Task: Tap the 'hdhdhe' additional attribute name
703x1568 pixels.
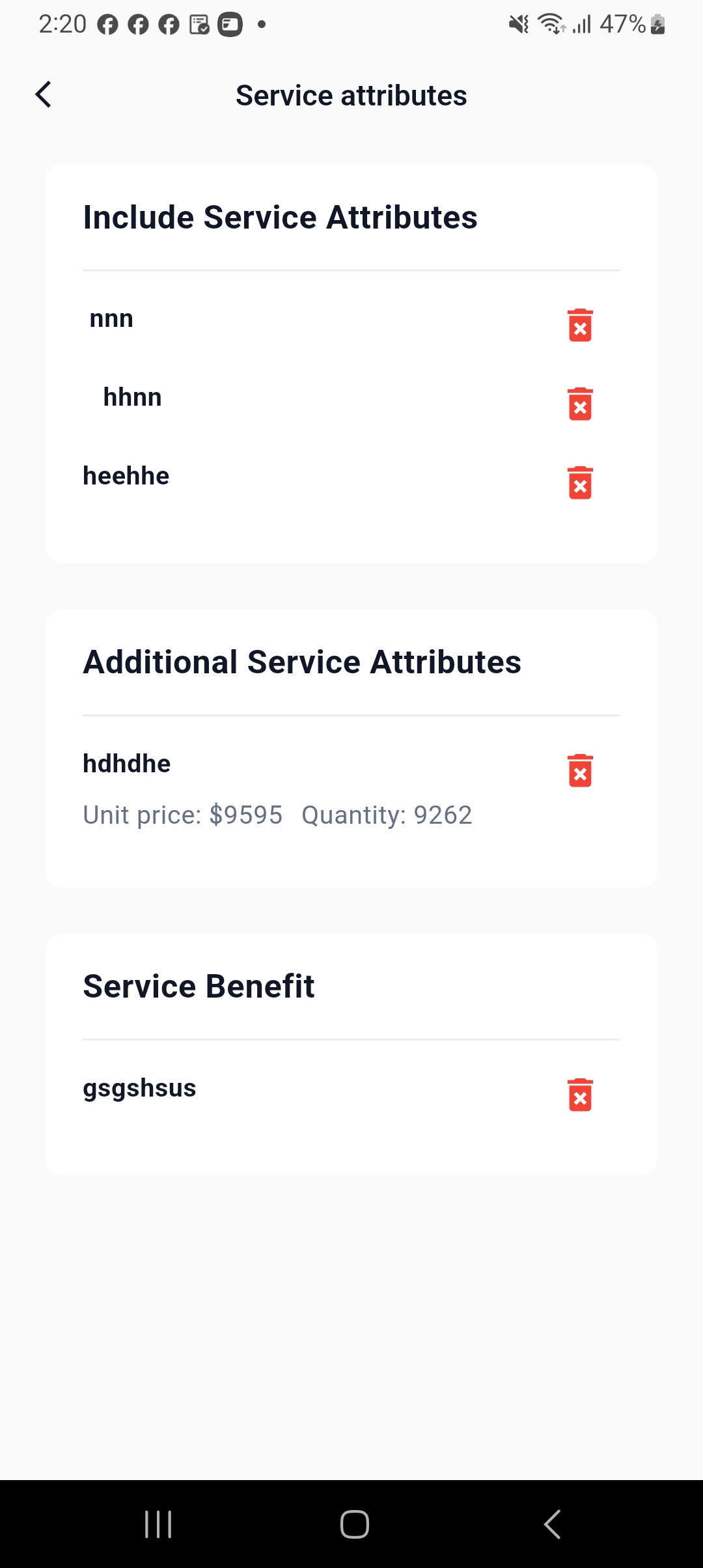Action: pos(126,764)
